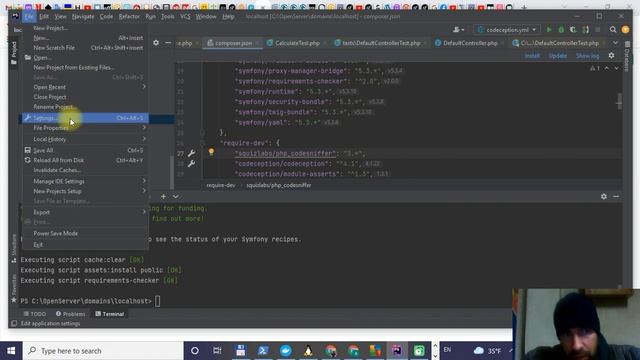Open the Database tool window side tab
This screenshot has width=640, height=360.
627,56
